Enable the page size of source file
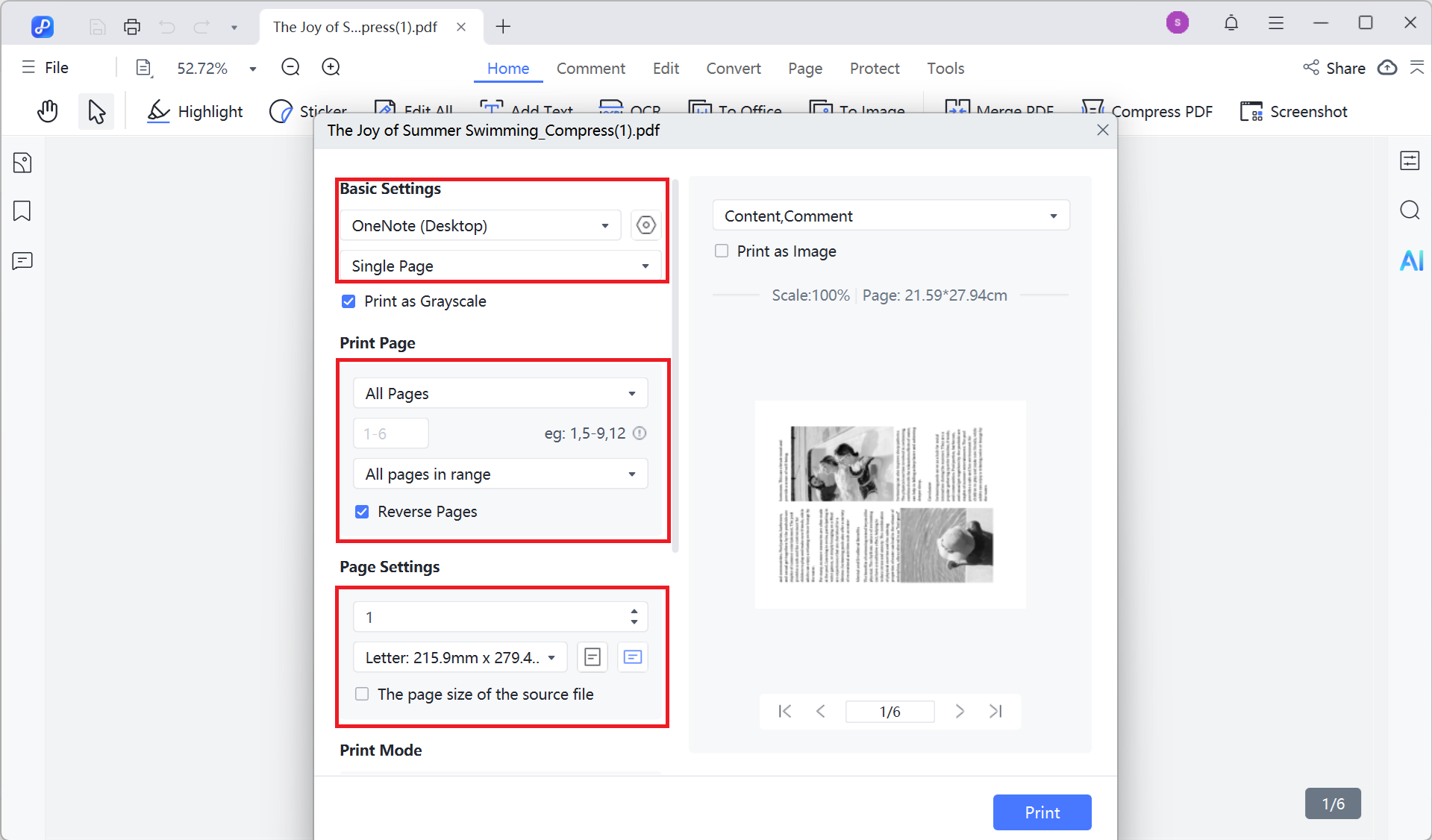1432x840 pixels. coord(362,694)
